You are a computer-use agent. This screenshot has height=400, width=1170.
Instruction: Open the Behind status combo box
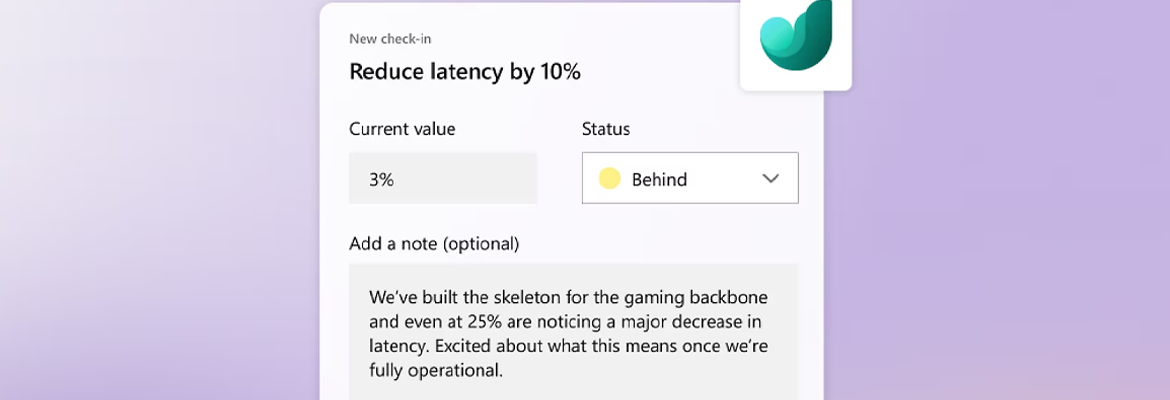click(690, 178)
